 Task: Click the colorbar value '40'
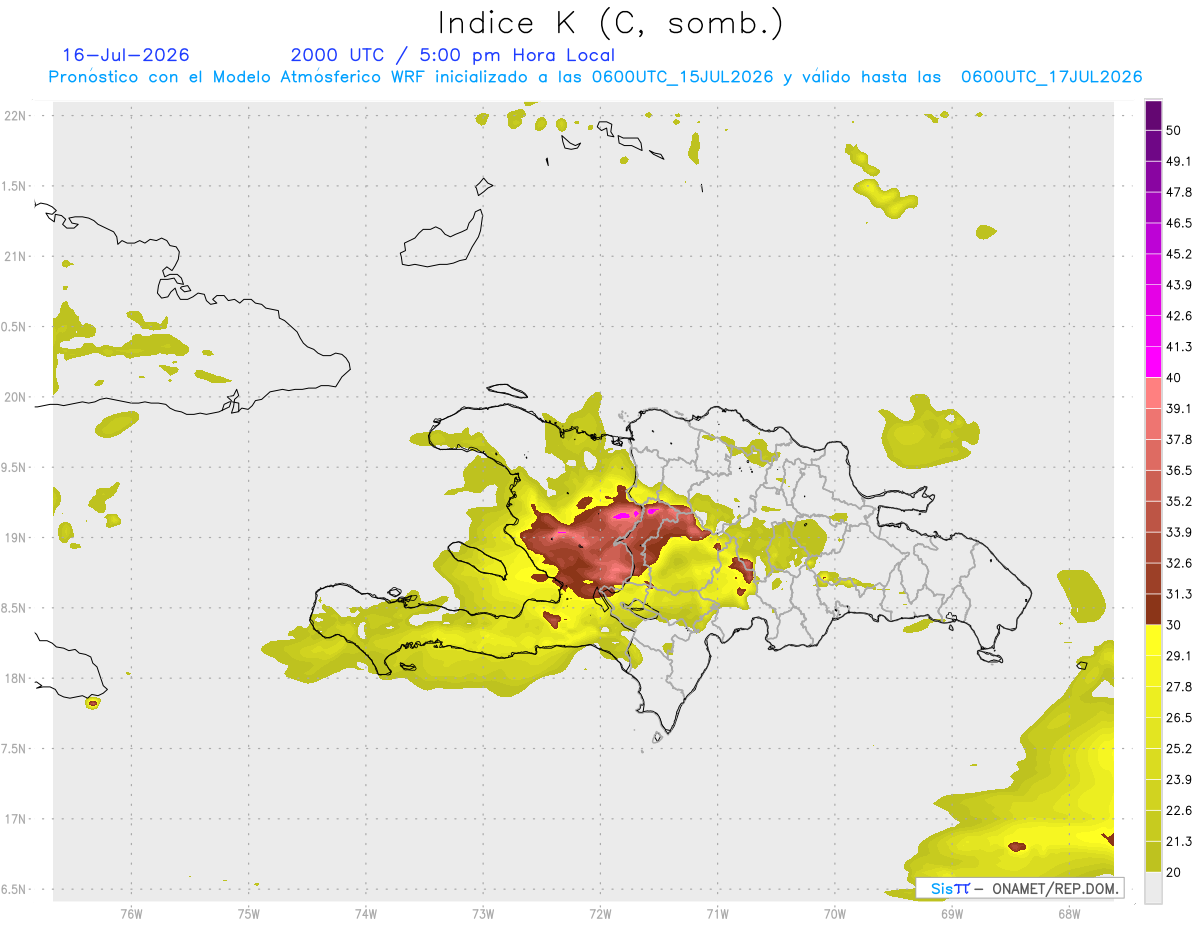tap(1176, 377)
